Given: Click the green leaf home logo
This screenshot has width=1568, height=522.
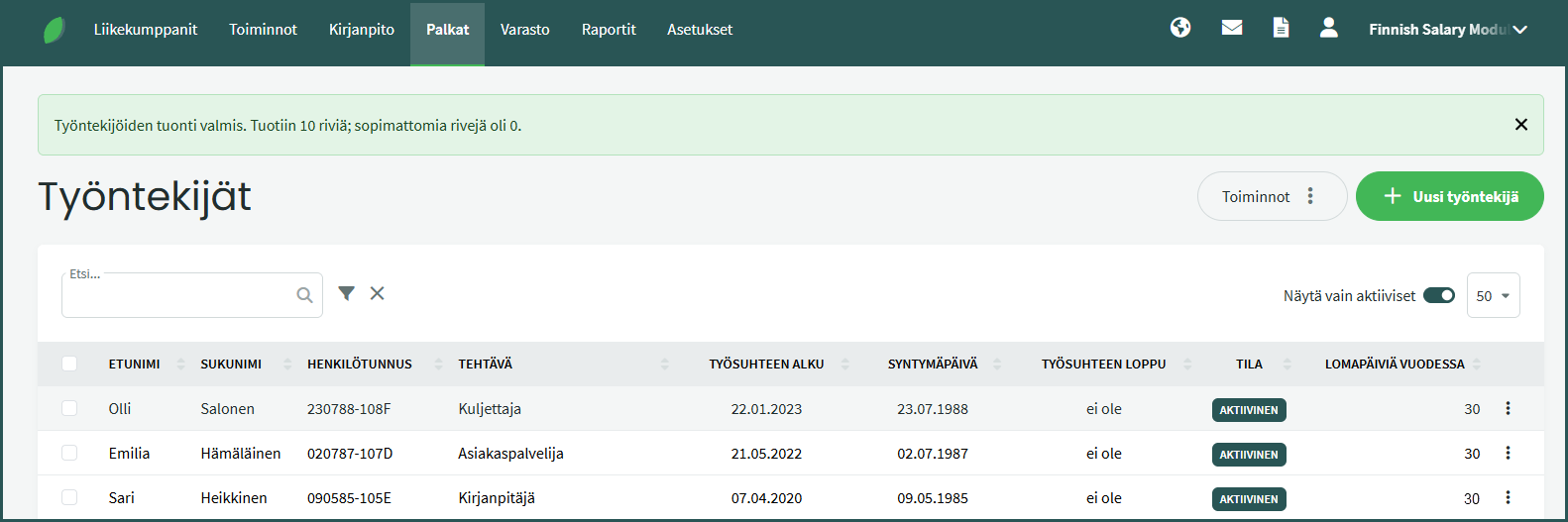Looking at the screenshot, I should [55, 30].
